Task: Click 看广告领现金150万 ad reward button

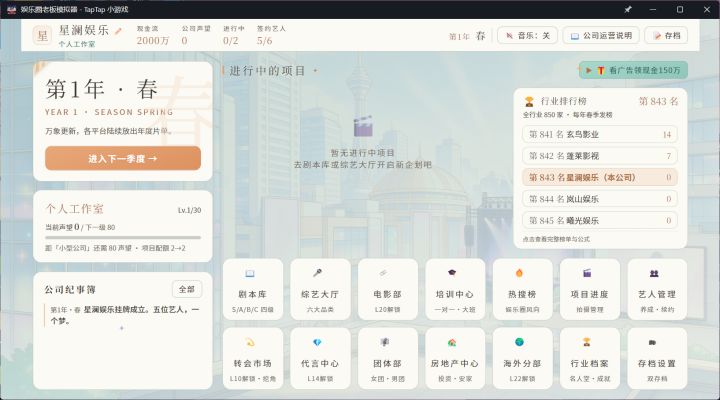Action: point(633,70)
